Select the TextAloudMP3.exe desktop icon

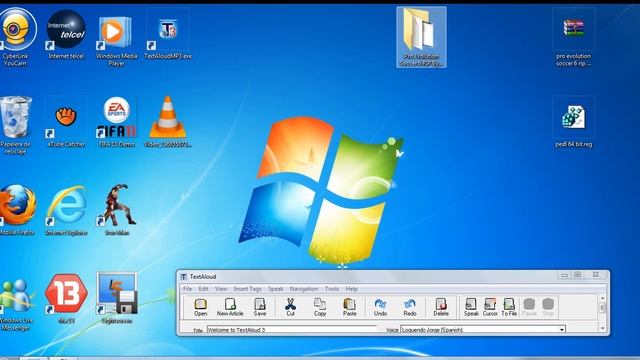point(167,35)
